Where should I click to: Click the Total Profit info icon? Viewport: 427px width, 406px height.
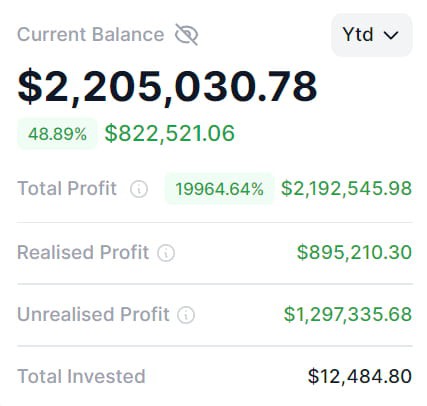coord(139,189)
